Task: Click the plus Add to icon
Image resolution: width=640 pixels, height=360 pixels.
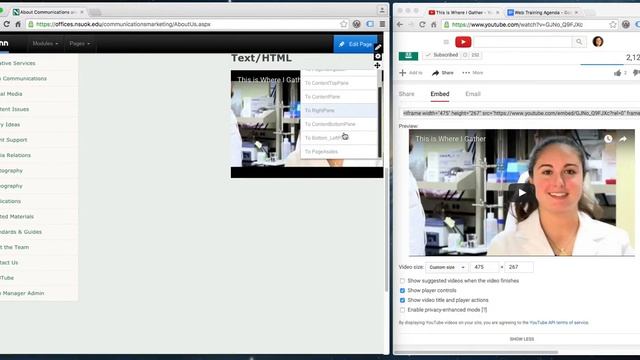Action: (402, 73)
